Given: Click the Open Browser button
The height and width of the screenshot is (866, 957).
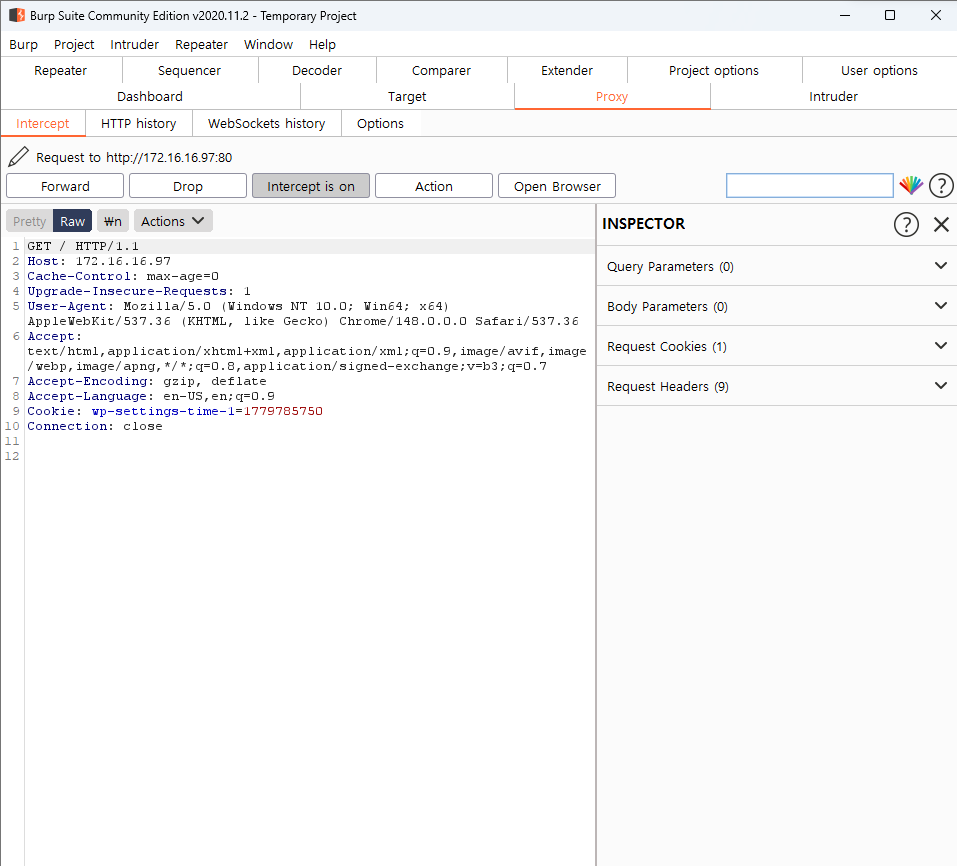Looking at the screenshot, I should [557, 186].
